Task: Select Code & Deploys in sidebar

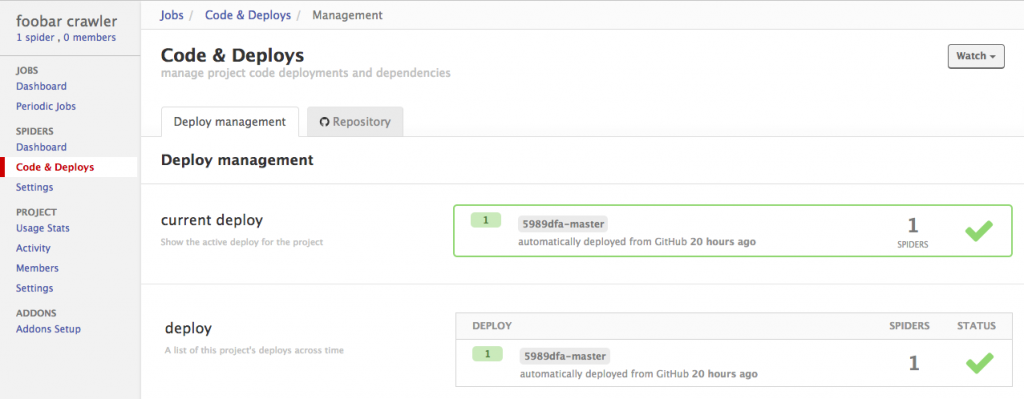Action: pos(55,167)
